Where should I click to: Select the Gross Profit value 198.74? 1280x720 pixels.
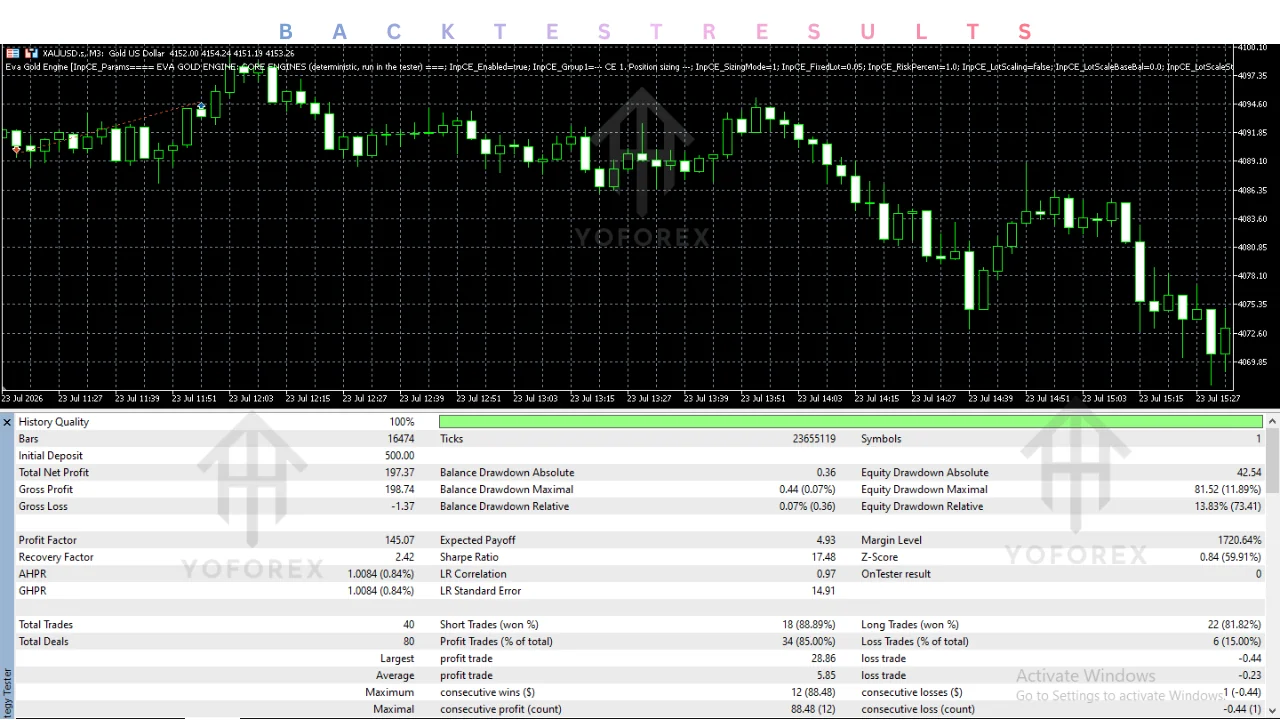pyautogui.click(x=399, y=490)
